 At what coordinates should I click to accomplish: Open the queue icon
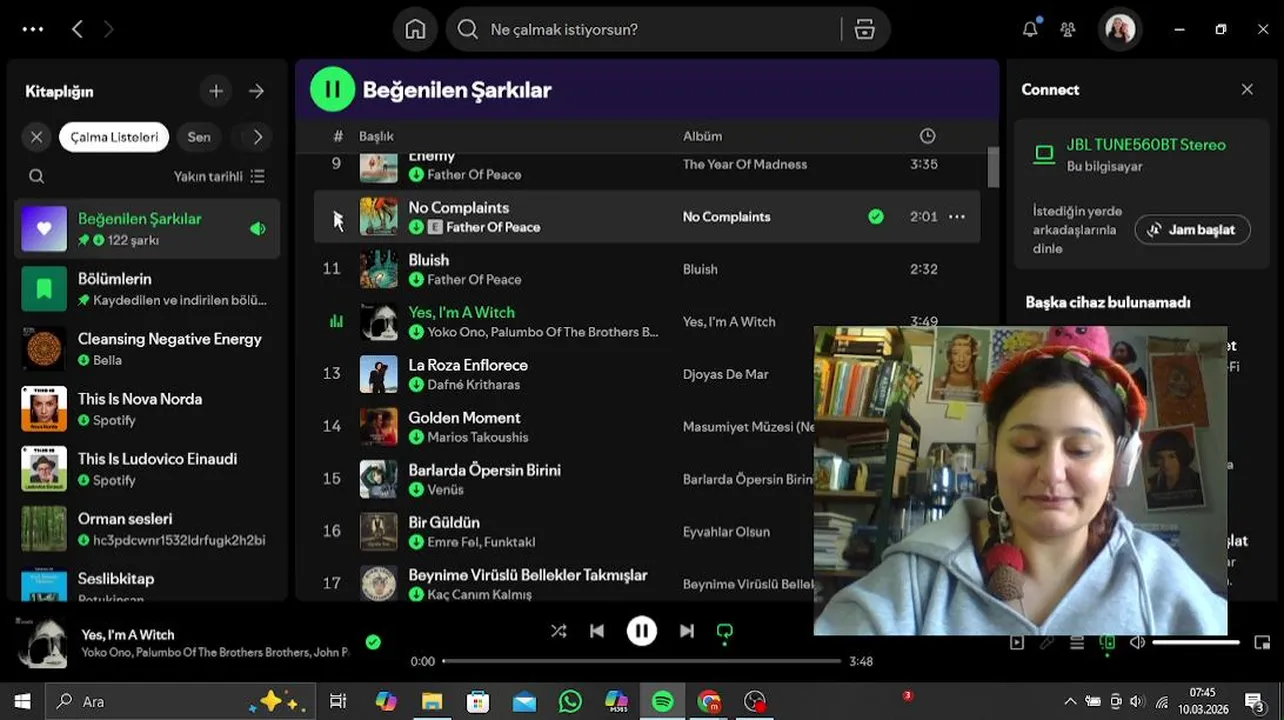[x=1077, y=643]
